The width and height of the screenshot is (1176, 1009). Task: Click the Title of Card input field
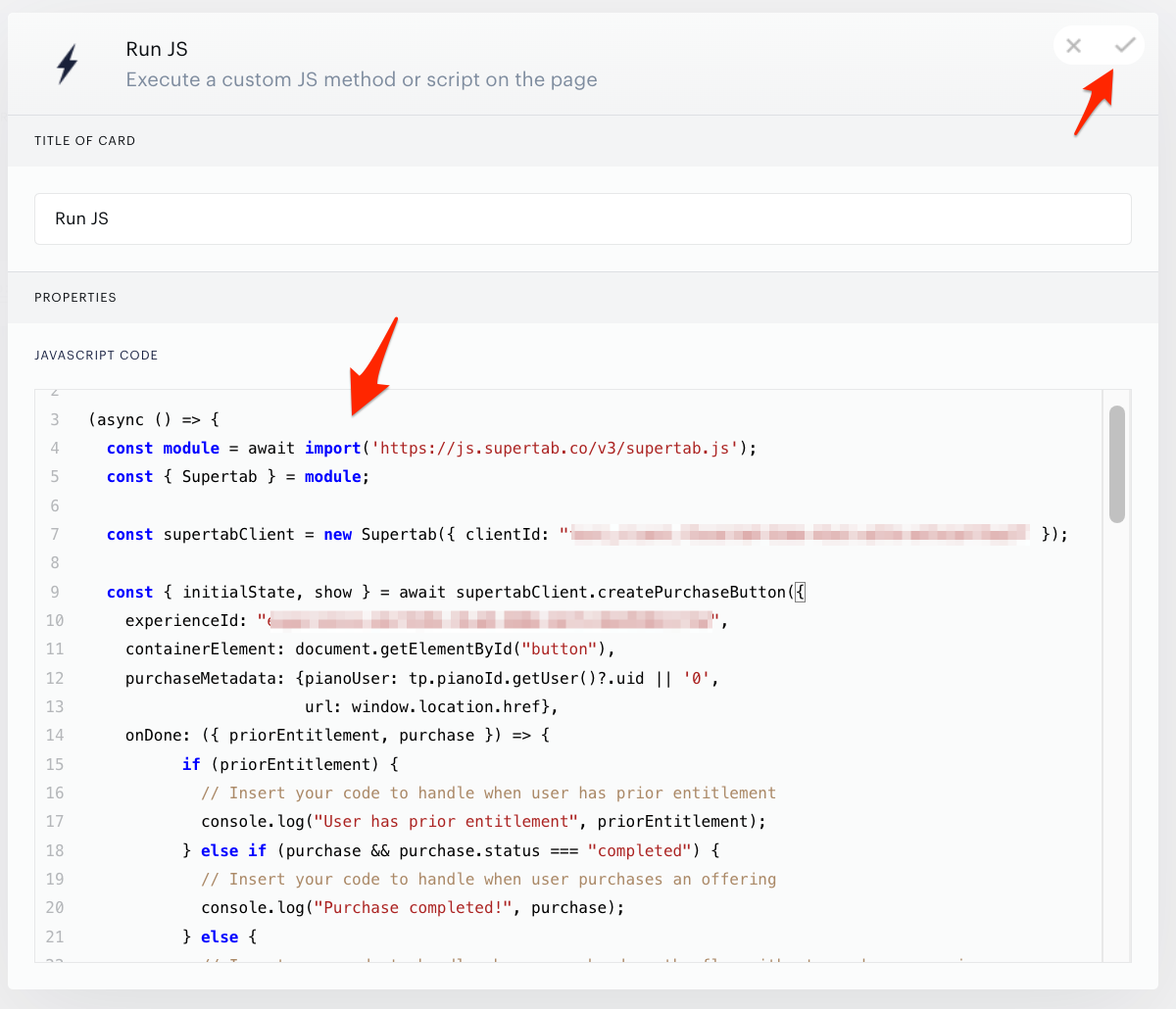(583, 218)
